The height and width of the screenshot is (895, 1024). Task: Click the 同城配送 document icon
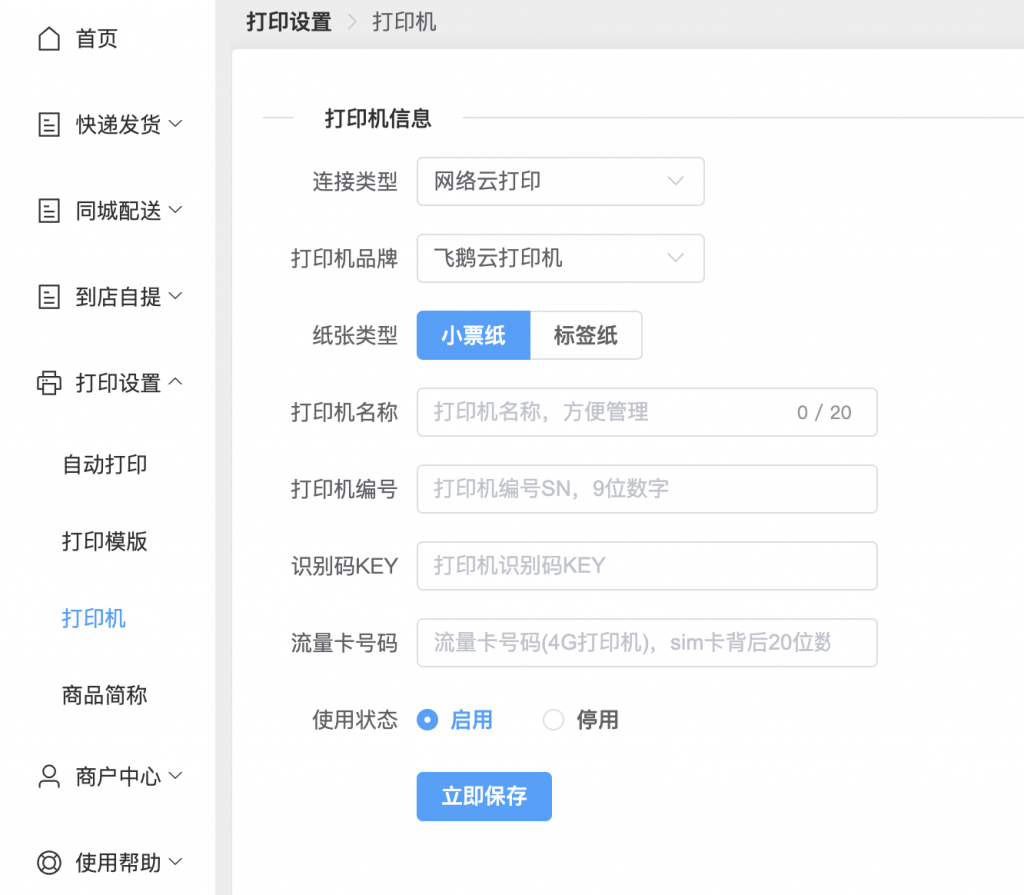point(48,211)
